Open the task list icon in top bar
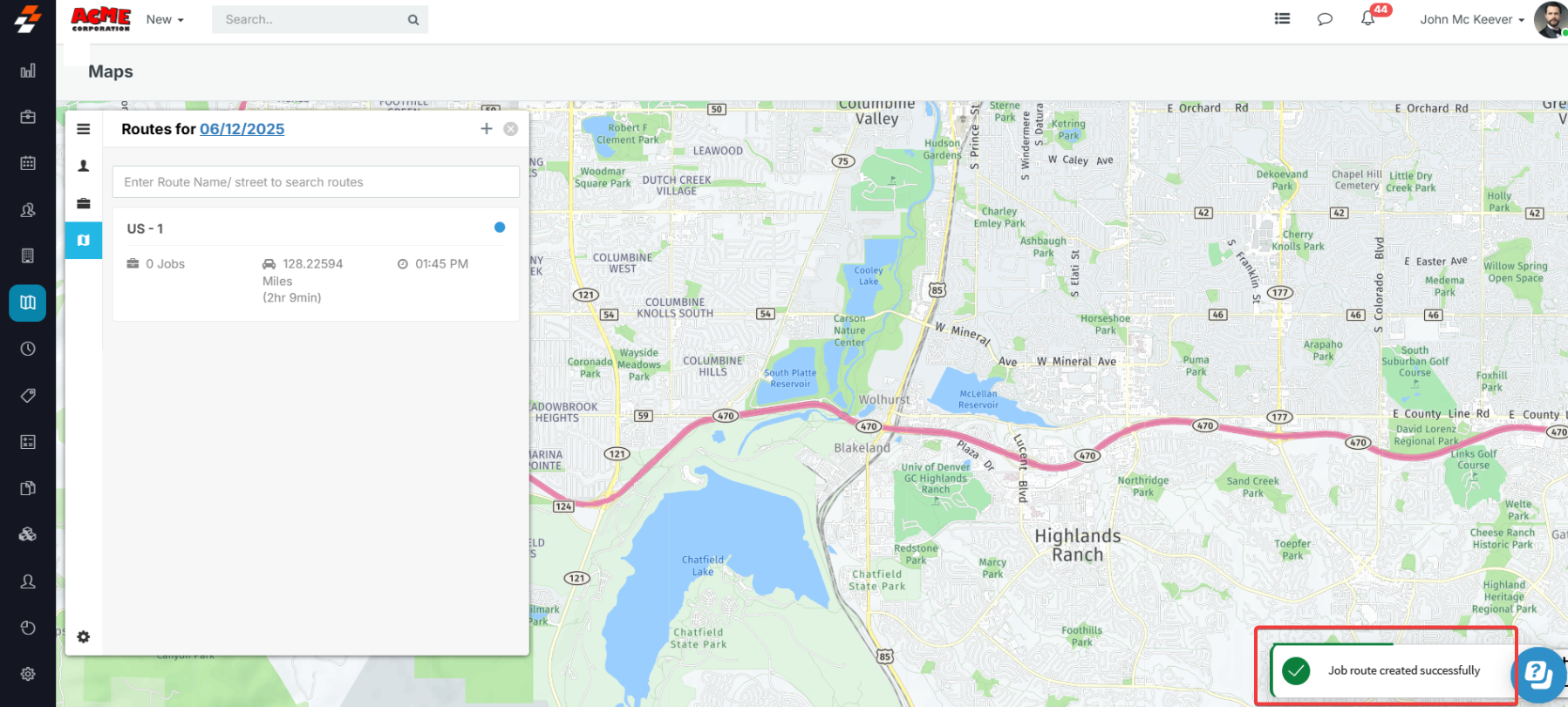 click(x=1282, y=18)
